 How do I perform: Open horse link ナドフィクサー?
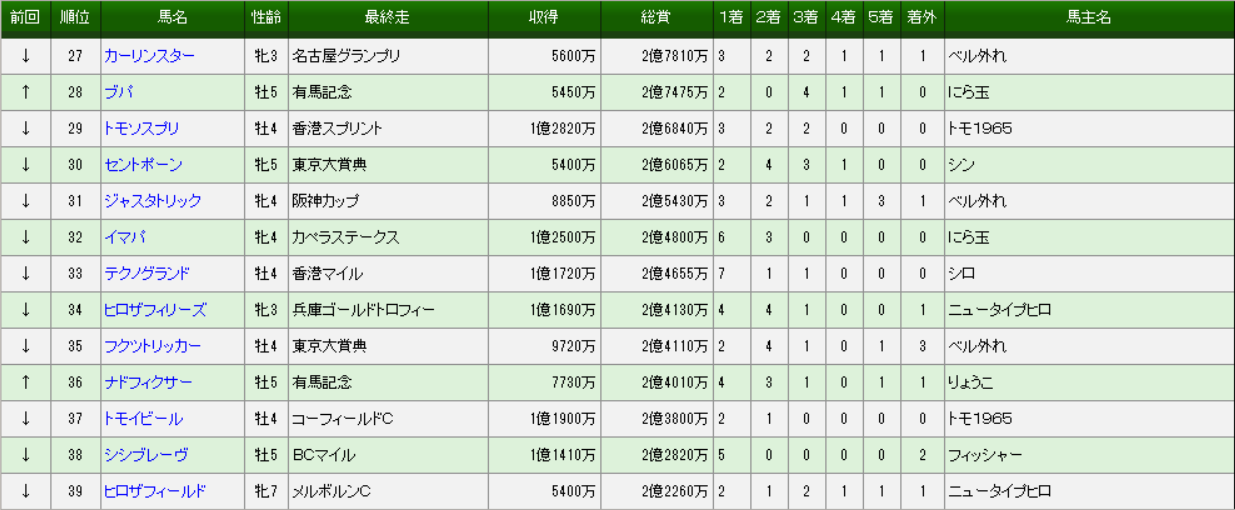(149, 383)
